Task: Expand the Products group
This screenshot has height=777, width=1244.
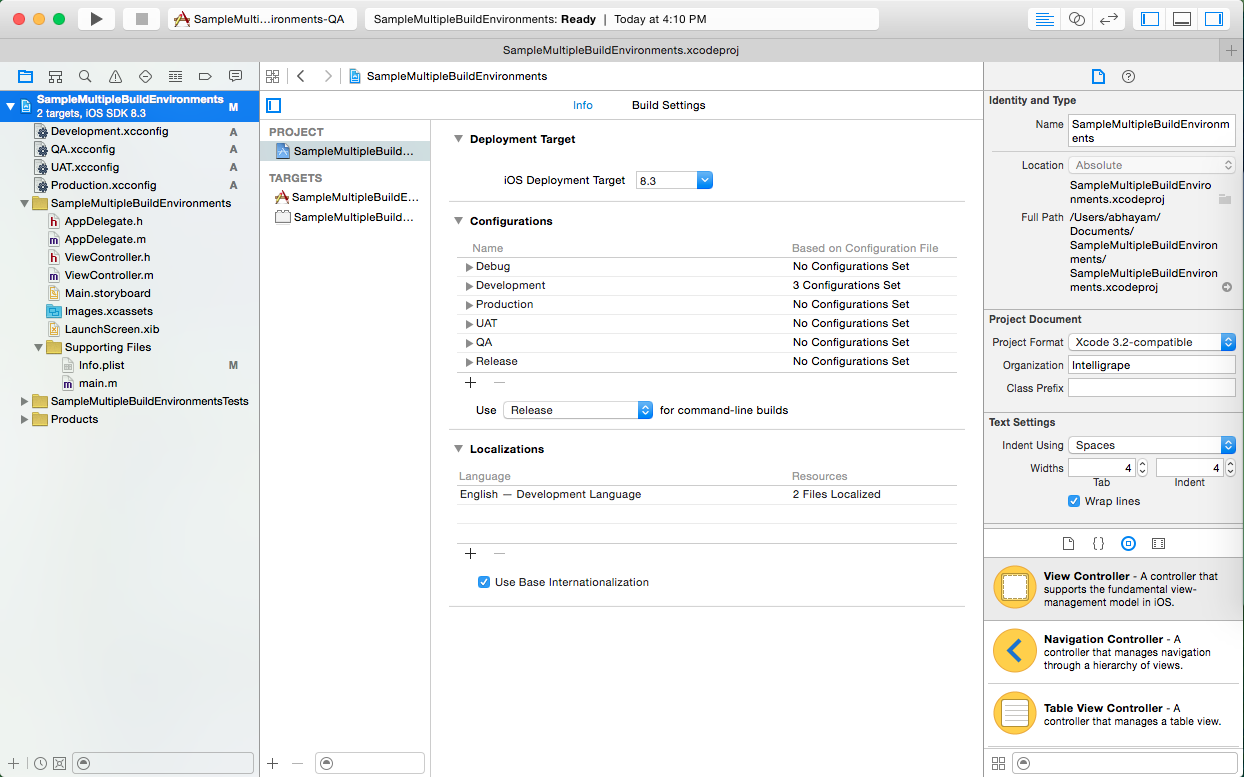Action: [25, 419]
